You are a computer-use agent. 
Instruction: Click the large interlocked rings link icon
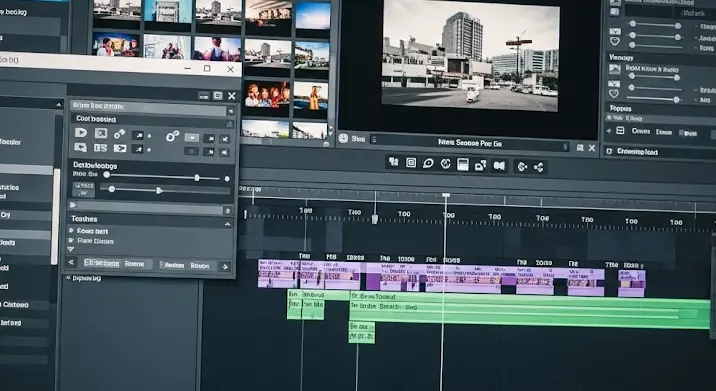172,136
